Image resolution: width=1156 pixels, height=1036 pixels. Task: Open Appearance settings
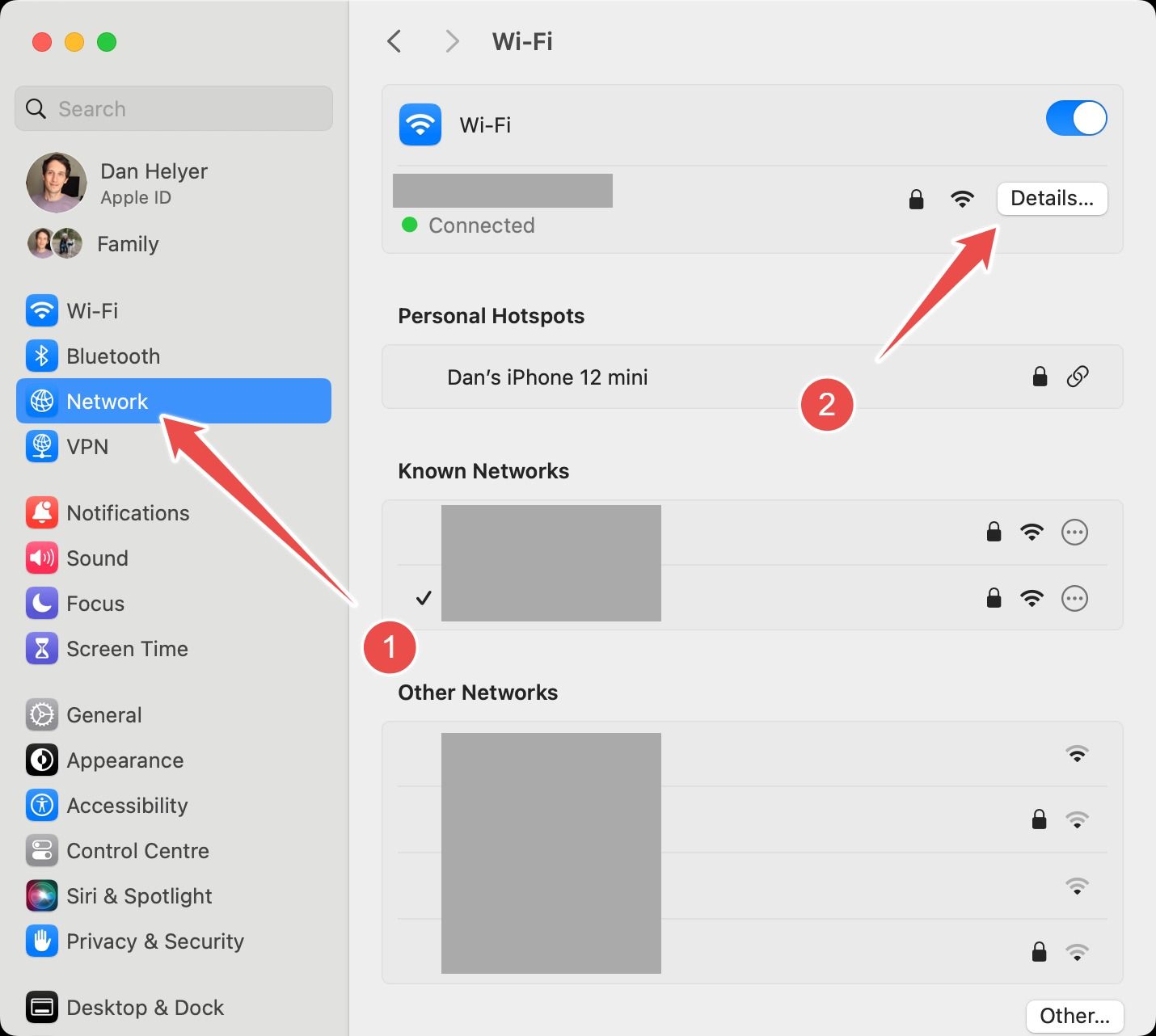tap(173, 760)
